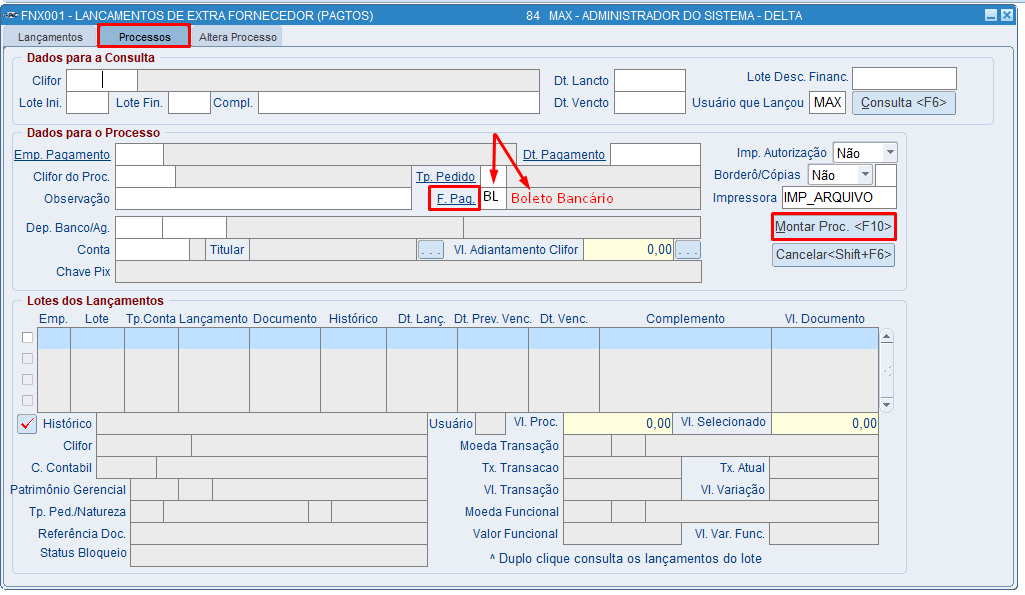Click the FNX001 window system icon
This screenshot has height=595, width=1025.
(x=10, y=15)
